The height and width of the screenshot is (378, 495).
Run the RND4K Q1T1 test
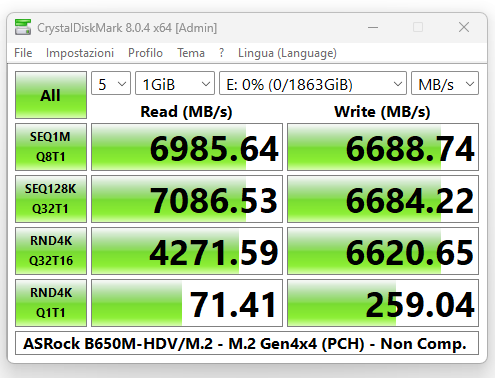click(x=51, y=303)
